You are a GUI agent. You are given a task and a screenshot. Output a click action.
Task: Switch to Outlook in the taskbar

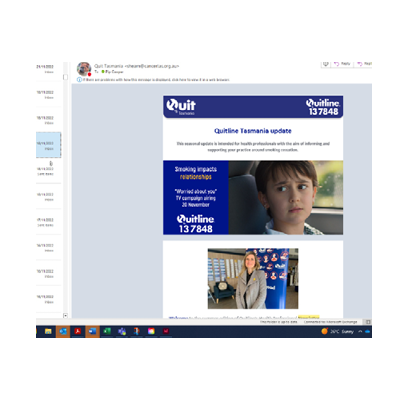(63, 331)
